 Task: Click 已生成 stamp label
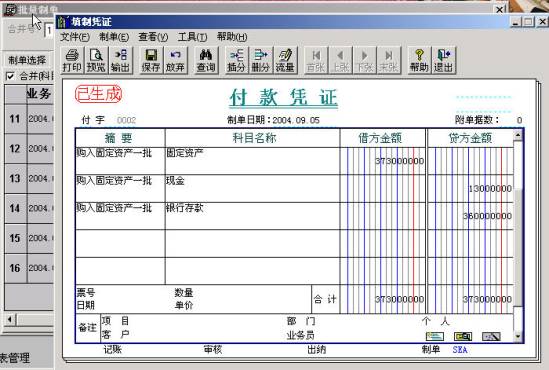click(x=98, y=94)
